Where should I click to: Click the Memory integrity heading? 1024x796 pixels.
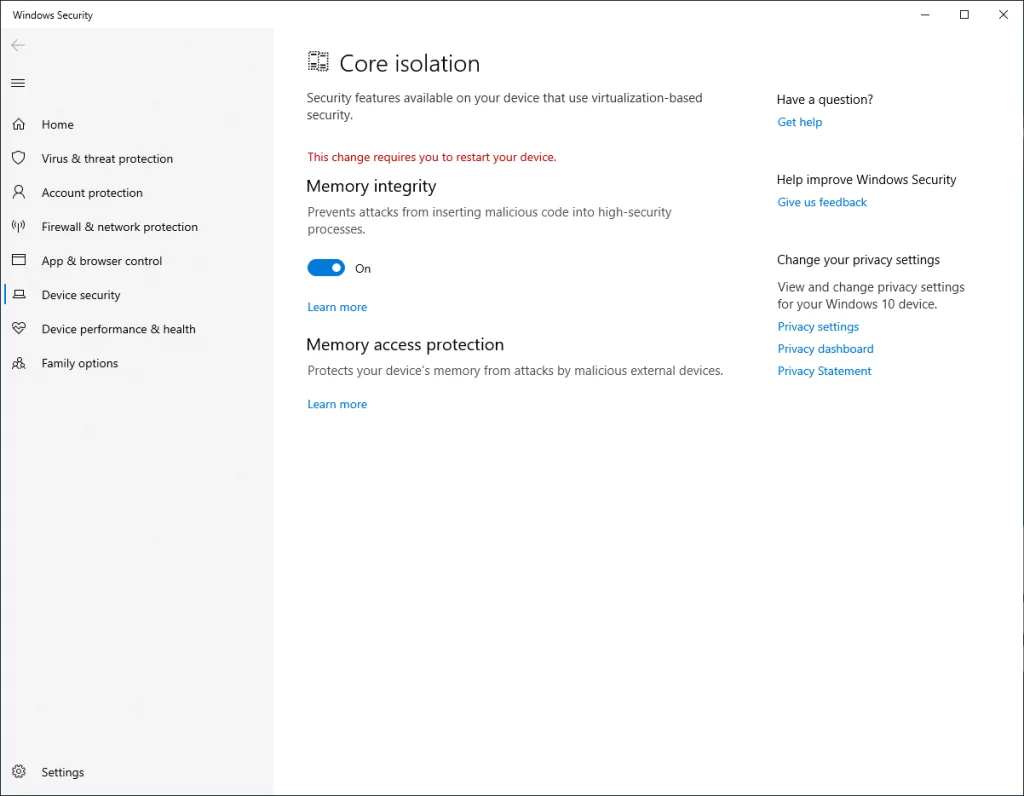tap(371, 186)
